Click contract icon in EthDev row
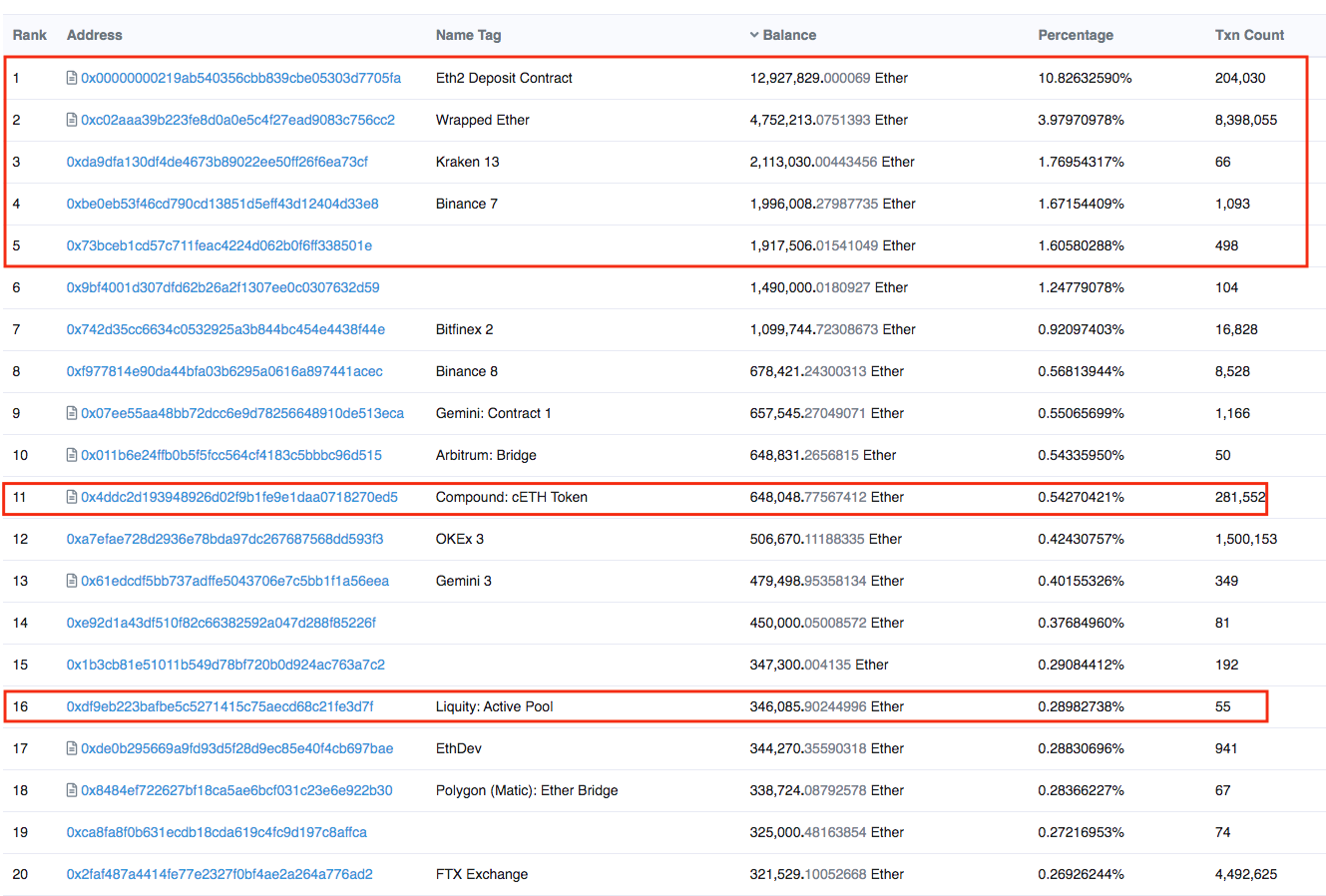 coord(72,748)
